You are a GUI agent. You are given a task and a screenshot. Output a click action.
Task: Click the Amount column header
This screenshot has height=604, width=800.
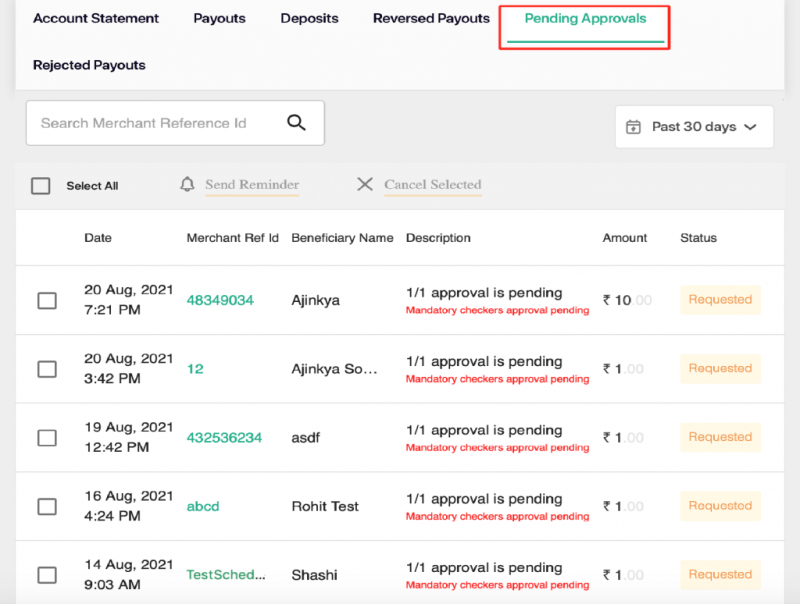tap(624, 238)
